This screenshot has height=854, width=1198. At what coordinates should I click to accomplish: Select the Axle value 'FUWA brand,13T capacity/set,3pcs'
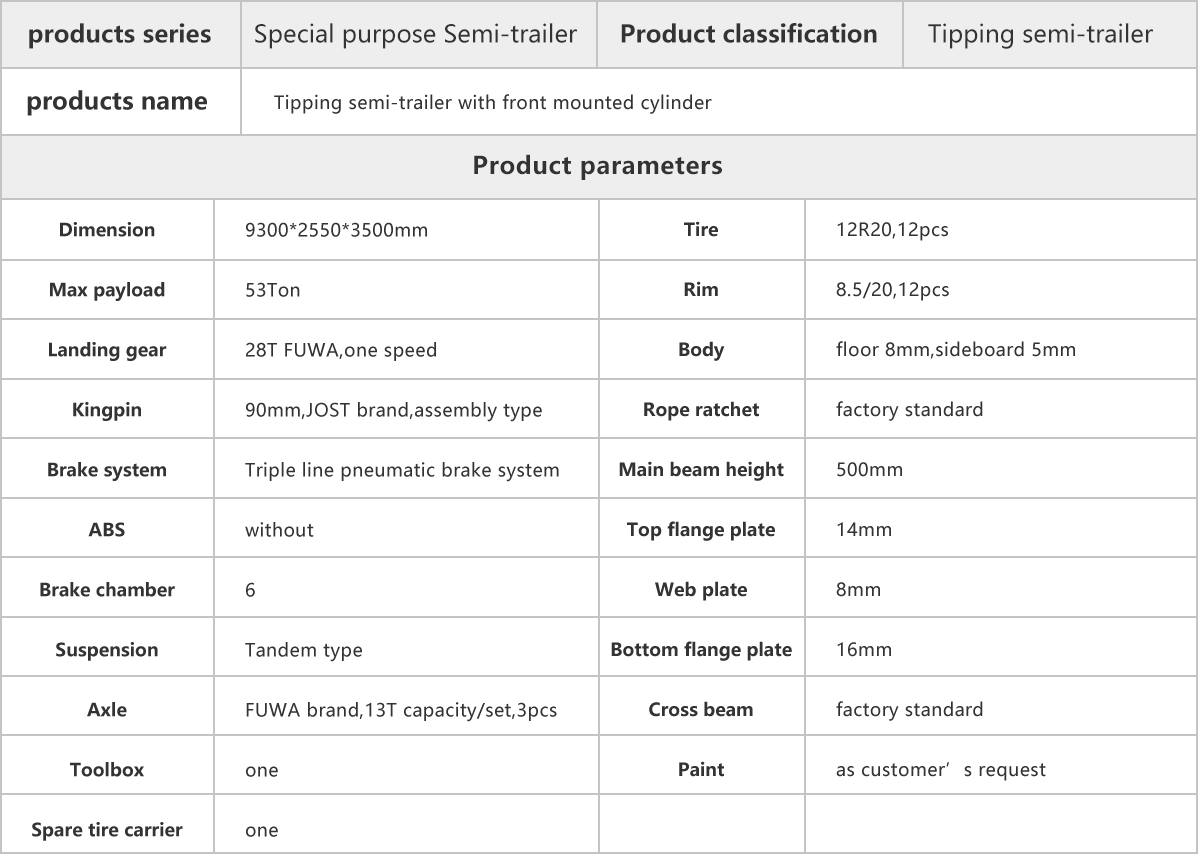point(401,710)
